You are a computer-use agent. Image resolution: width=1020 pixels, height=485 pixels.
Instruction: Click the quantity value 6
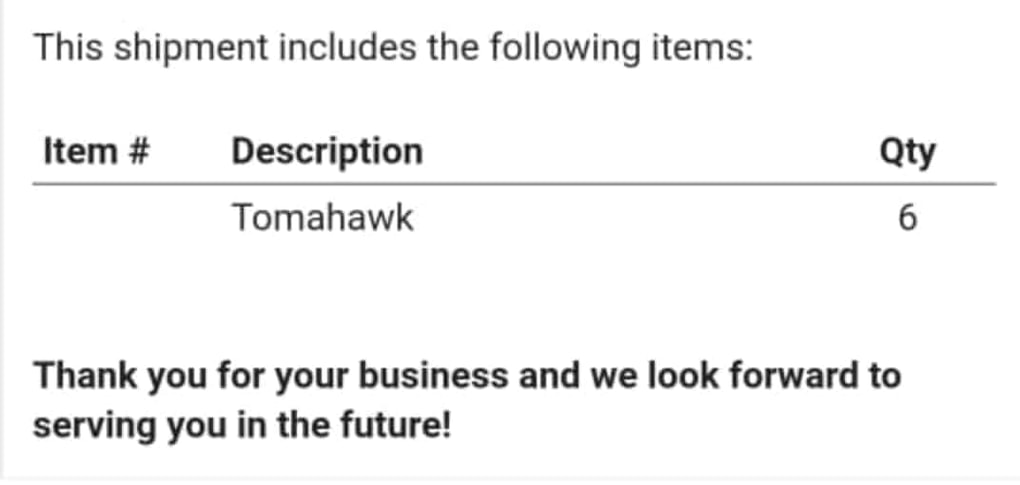coord(907,218)
